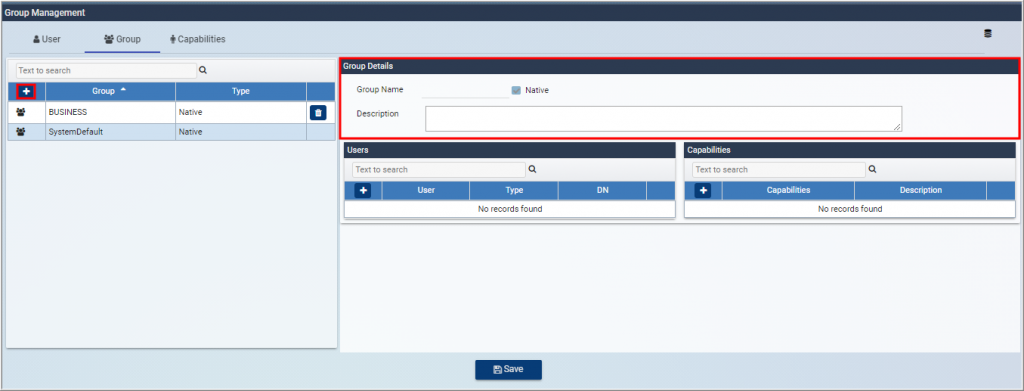The width and height of the screenshot is (1024, 391).
Task: Sort by the Group column header
Action: pyautogui.click(x=110, y=91)
